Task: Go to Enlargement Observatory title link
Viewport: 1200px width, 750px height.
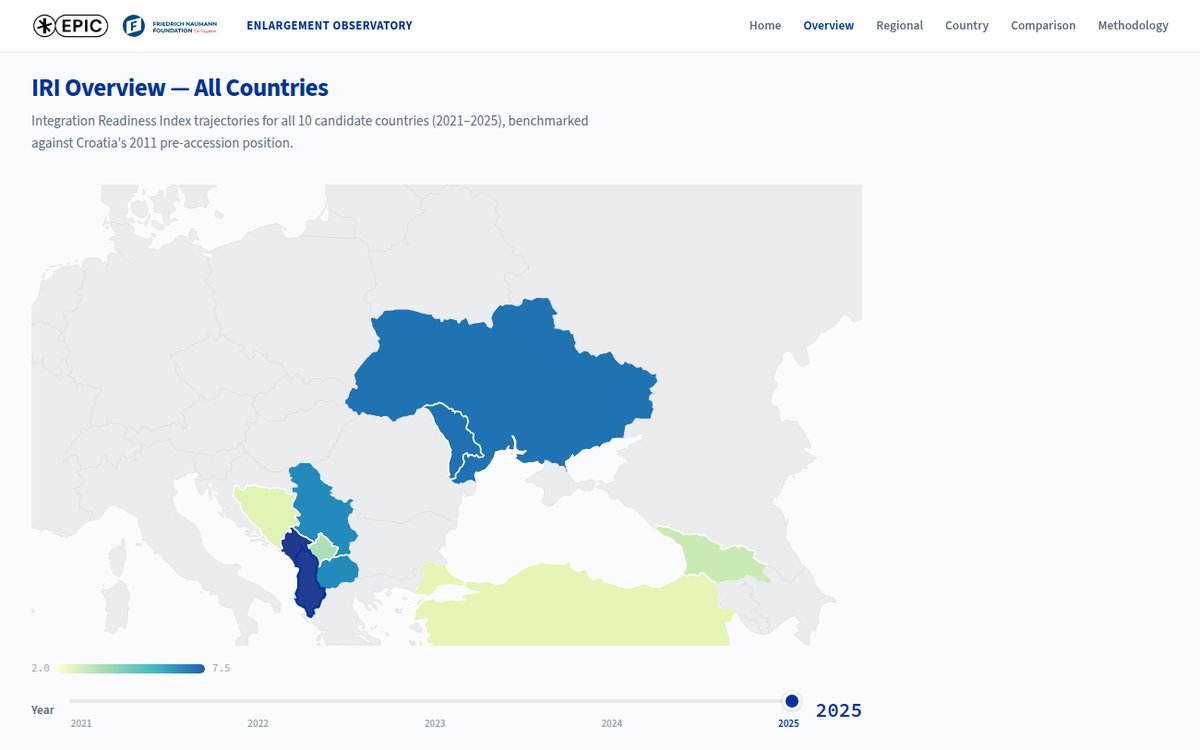Action: click(329, 26)
